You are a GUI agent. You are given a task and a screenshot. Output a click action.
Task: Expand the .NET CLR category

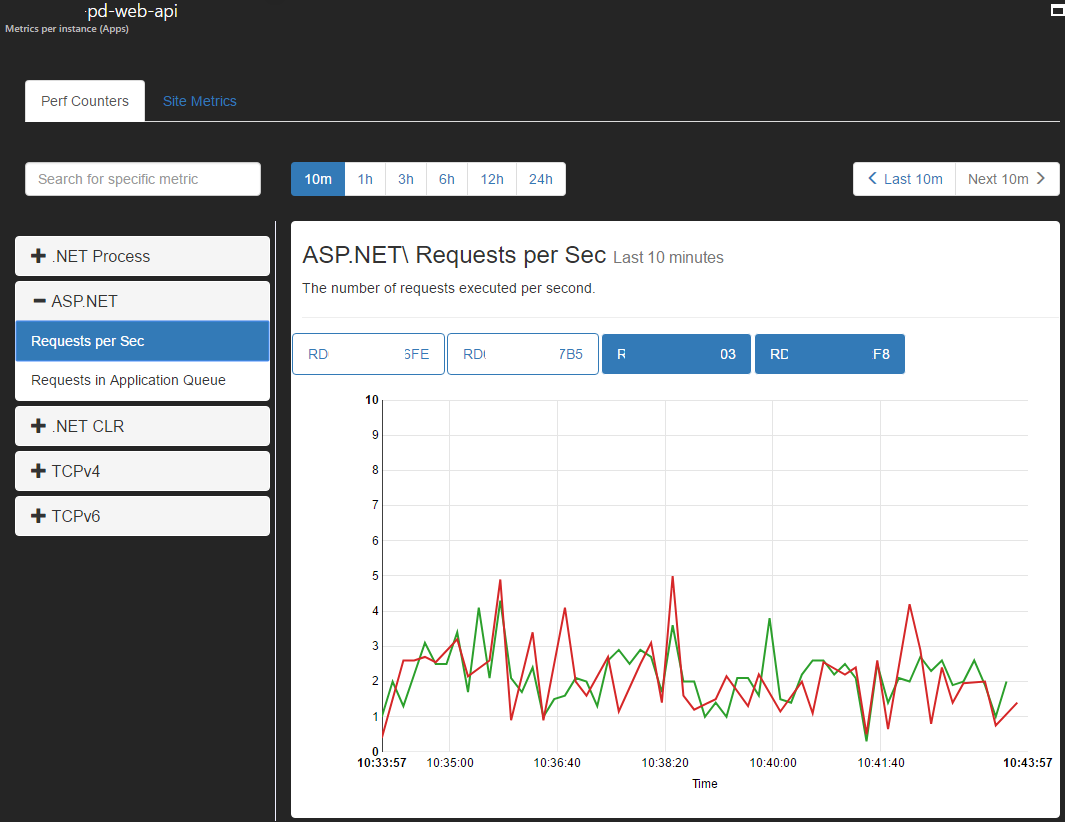coord(143,426)
